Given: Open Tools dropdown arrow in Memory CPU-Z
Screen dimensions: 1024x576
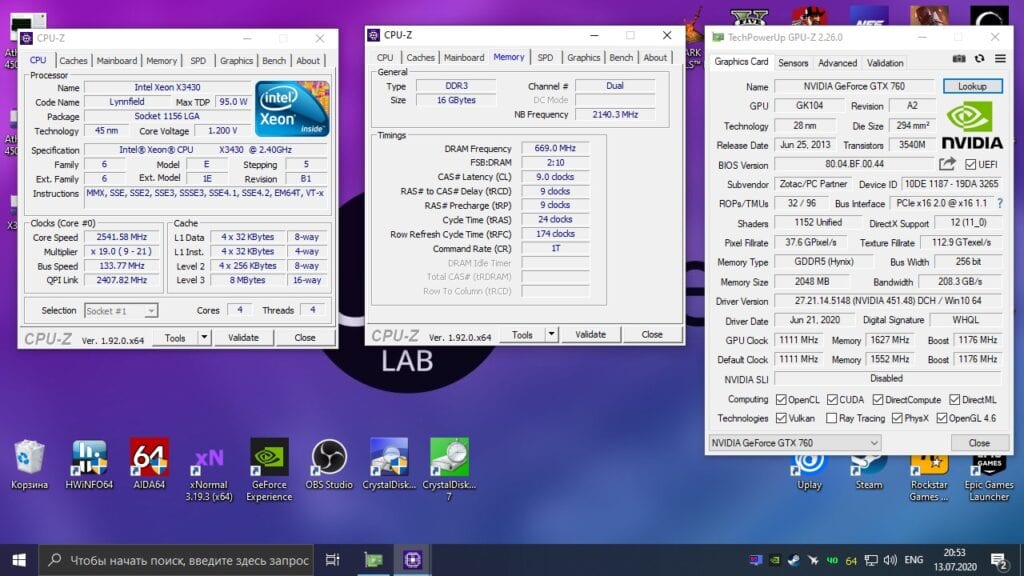Looking at the screenshot, I should pos(551,334).
